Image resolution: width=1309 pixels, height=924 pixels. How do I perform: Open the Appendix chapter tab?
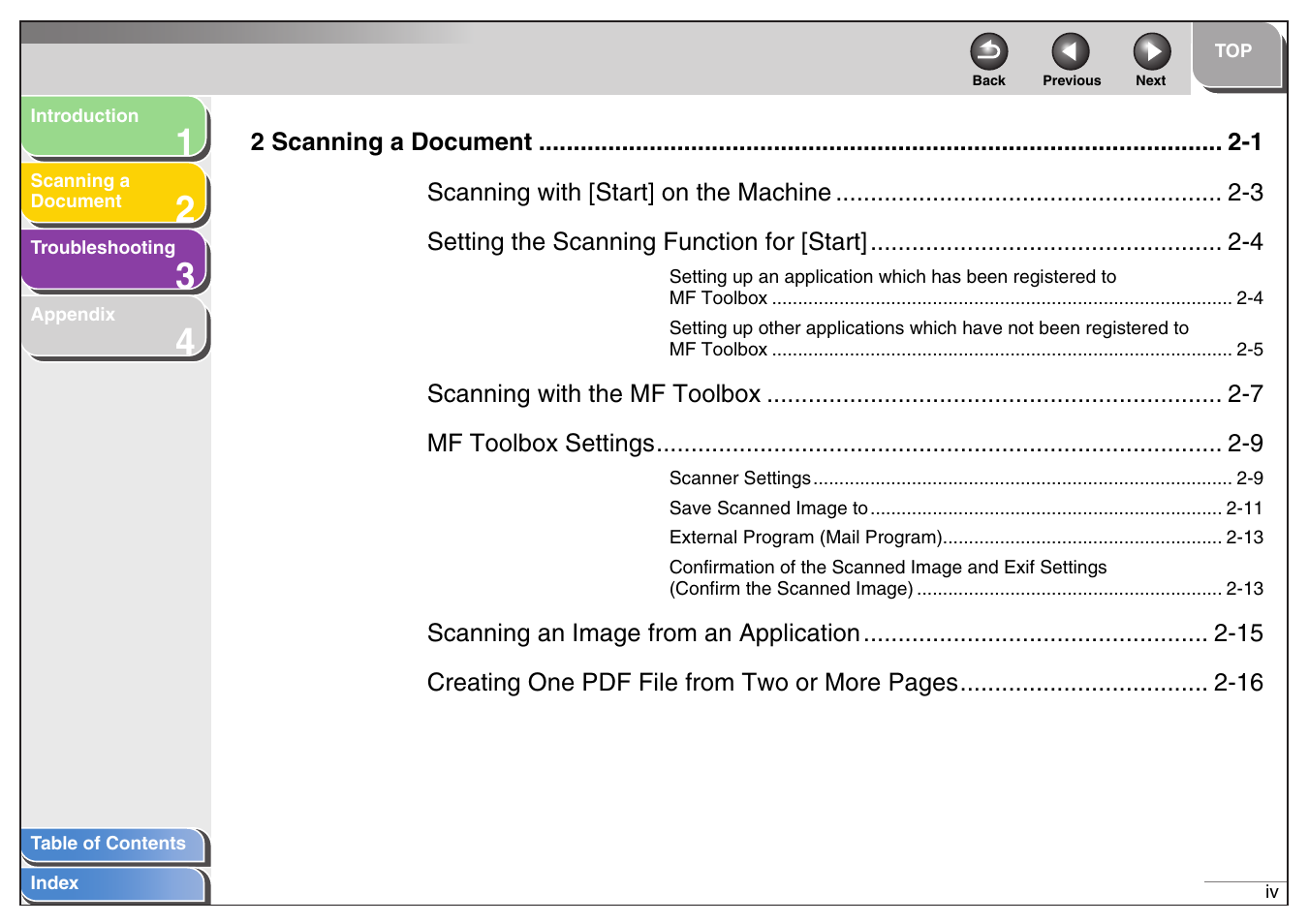click(x=113, y=327)
